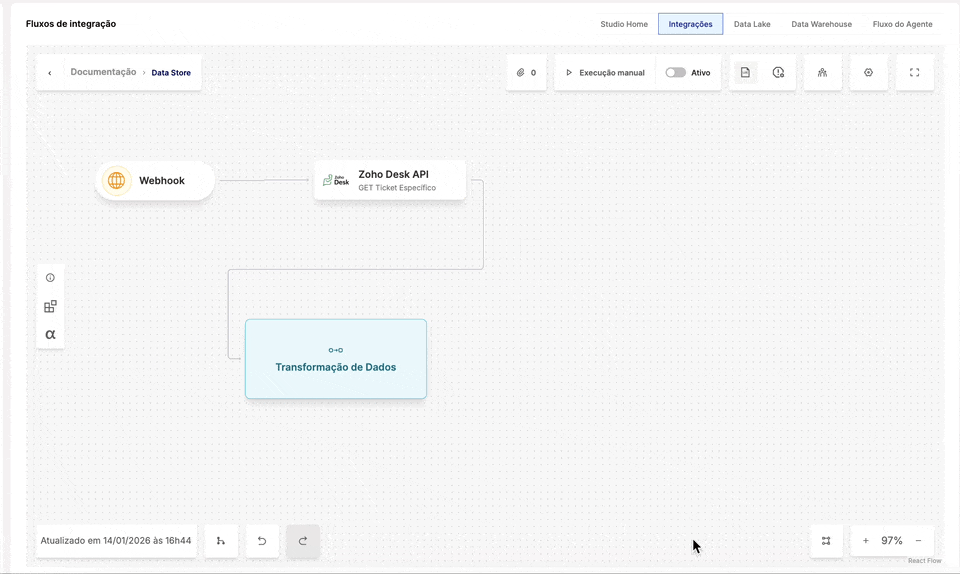Click the team members icon

click(822, 73)
